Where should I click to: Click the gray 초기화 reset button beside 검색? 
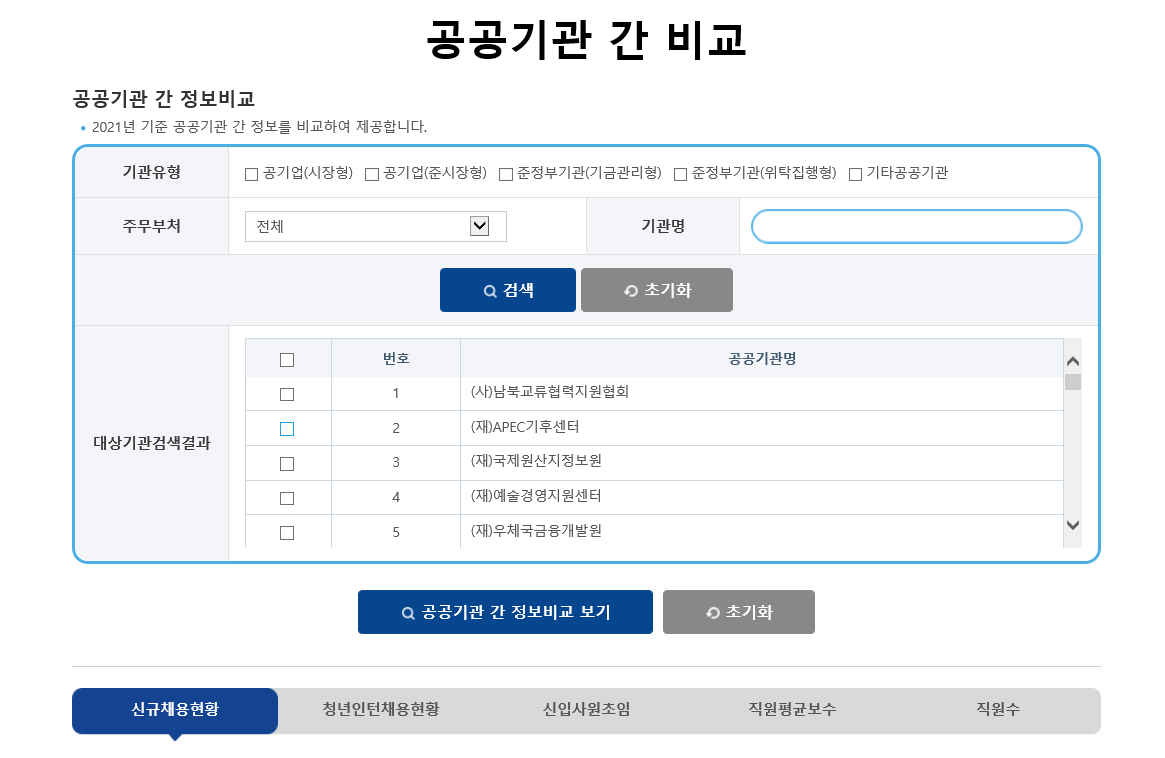point(656,289)
